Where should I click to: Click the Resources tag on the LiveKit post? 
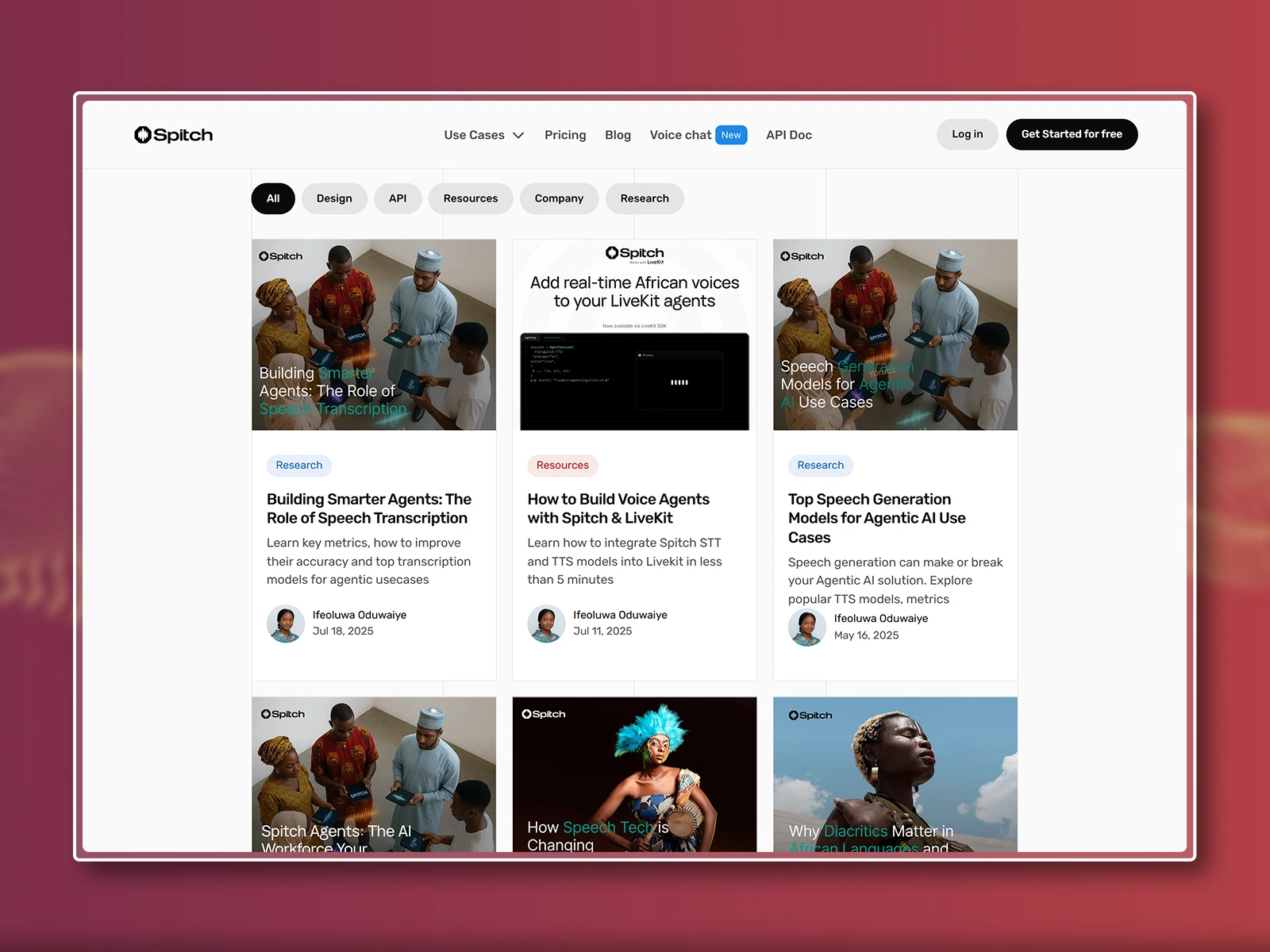click(563, 466)
